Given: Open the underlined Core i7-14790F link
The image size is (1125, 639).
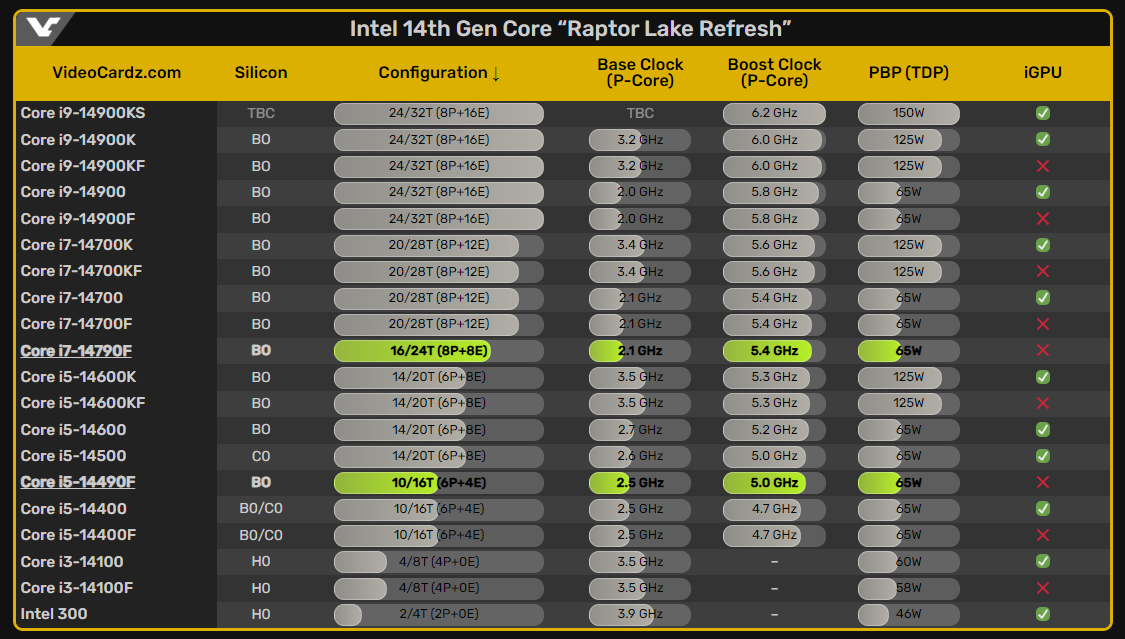Looking at the screenshot, I should 76,351.
